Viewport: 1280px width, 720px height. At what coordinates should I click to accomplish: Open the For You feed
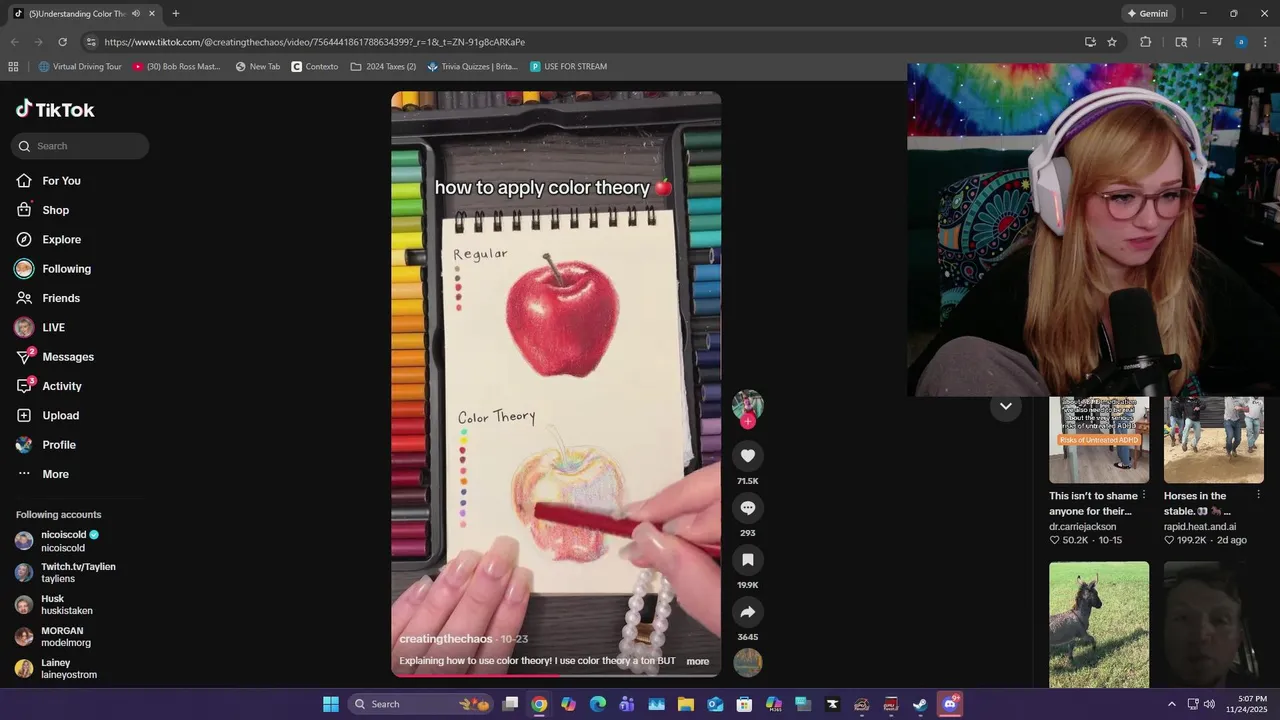[61, 181]
